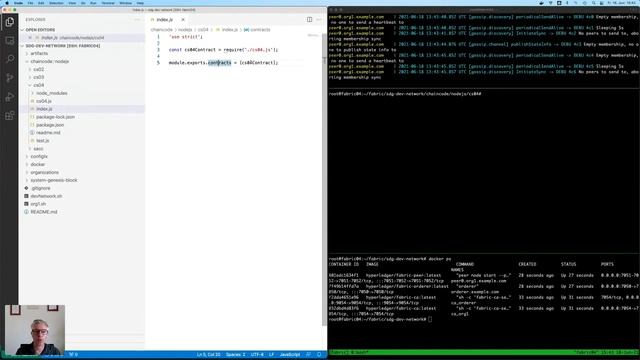Click the docker ps terminal prompt line

390,259
